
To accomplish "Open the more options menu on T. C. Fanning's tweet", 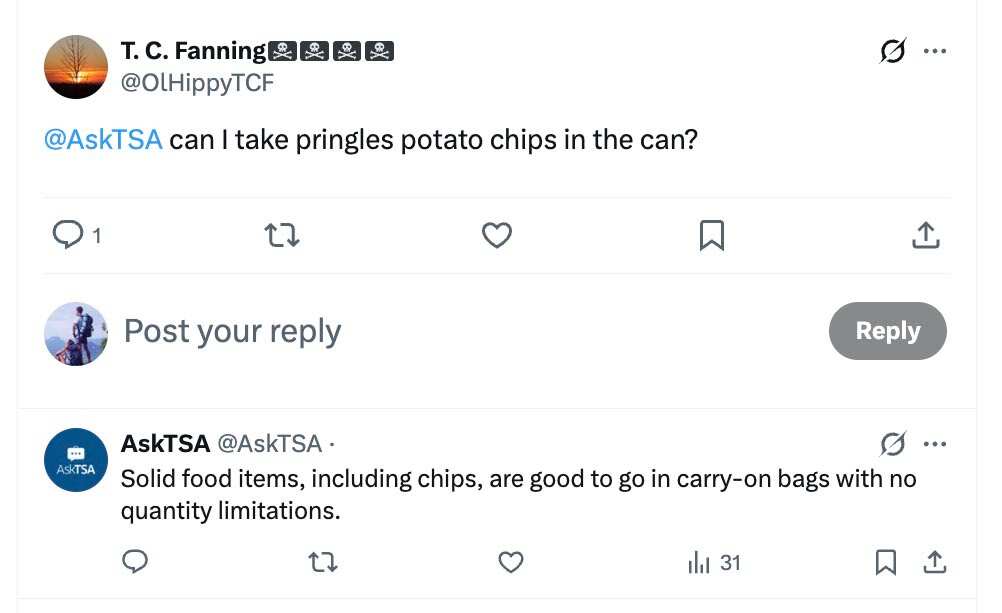I will (936, 51).
